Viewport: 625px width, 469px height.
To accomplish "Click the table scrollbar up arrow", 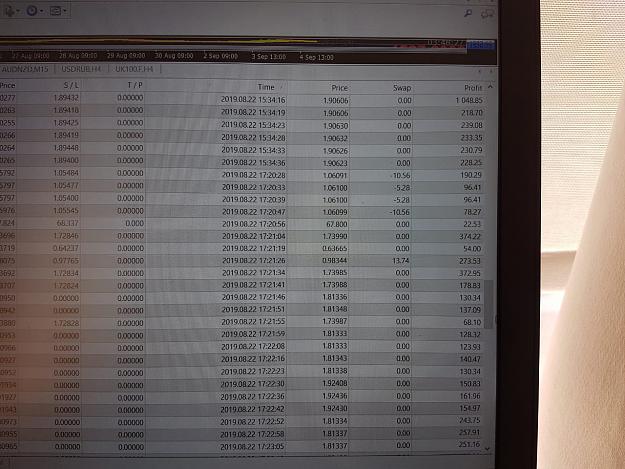I will pos(490,87).
